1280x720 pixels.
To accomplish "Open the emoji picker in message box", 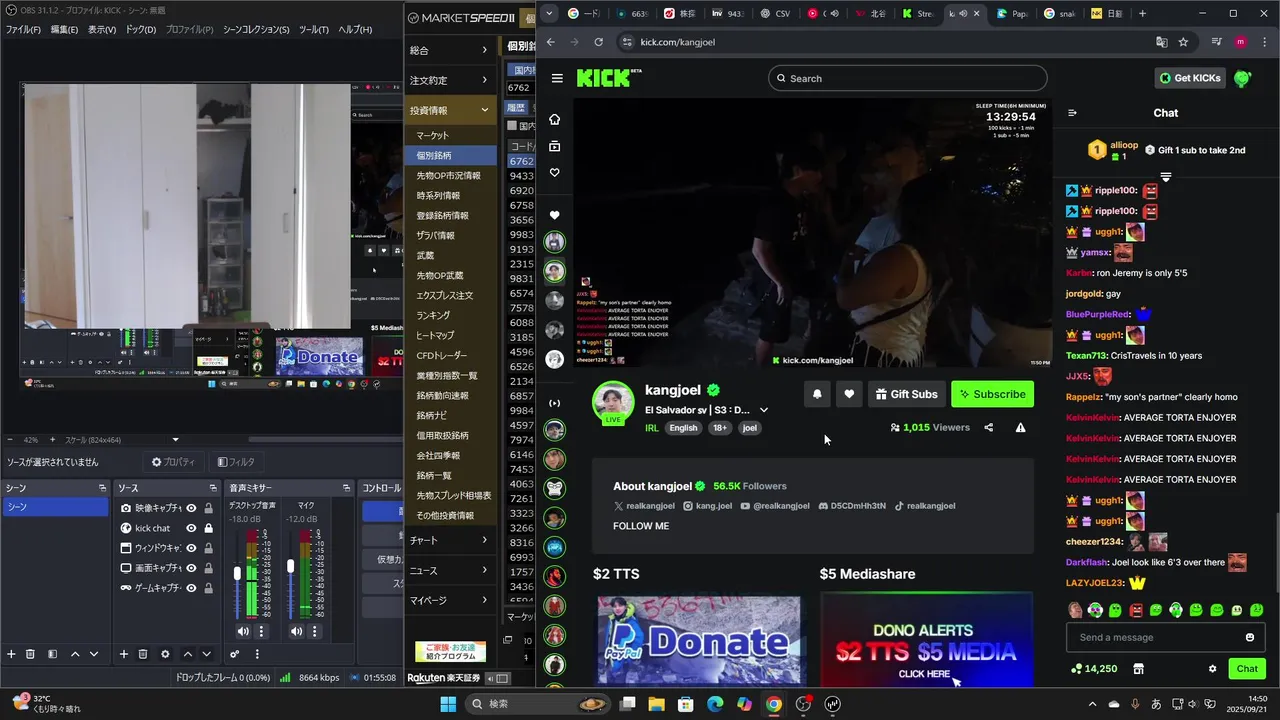I will point(1250,637).
